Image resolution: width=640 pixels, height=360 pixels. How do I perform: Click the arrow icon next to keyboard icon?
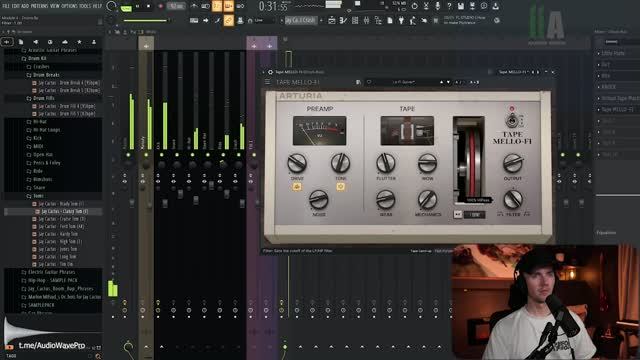(x=206, y=20)
